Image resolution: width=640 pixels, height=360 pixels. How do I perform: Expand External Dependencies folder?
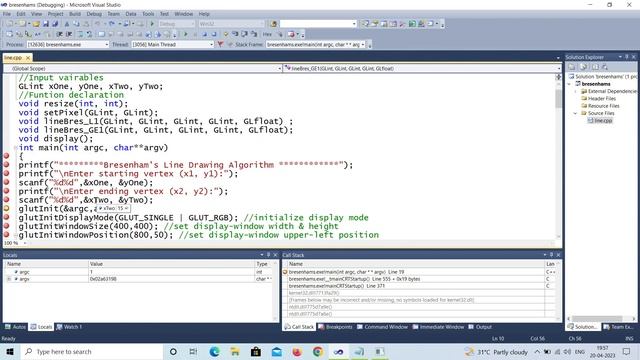[x=576, y=91]
